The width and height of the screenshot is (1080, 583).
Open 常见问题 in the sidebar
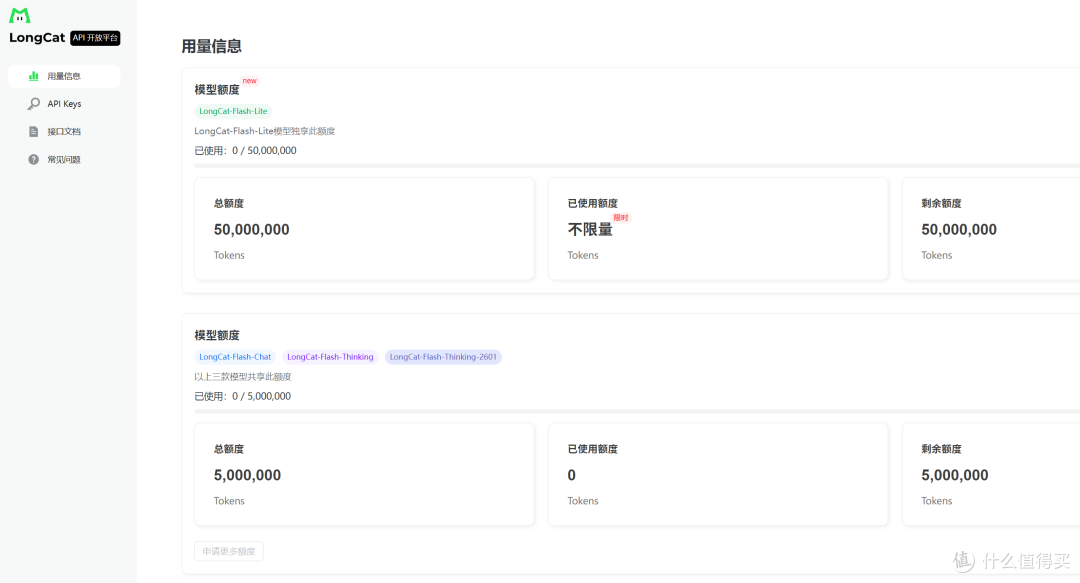click(x=64, y=159)
